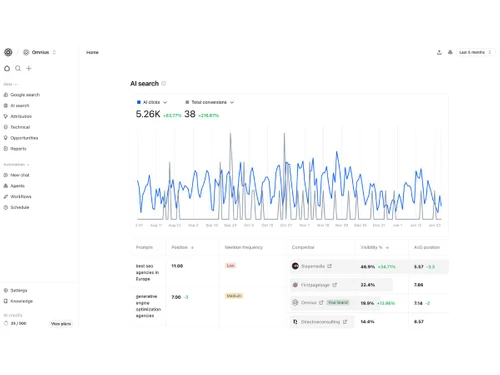
Task: Click the AVG position column header
Action: (x=427, y=247)
